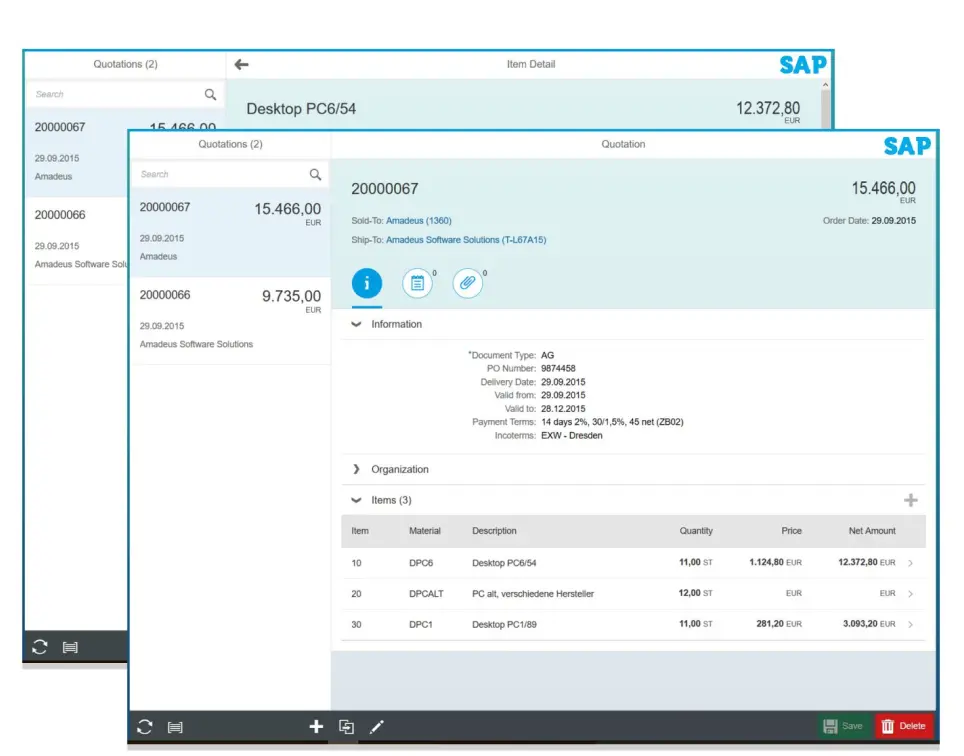The height and width of the screenshot is (756, 964).
Task: Click the 12.372,80 amount in Item Detail header
Action: tap(768, 108)
